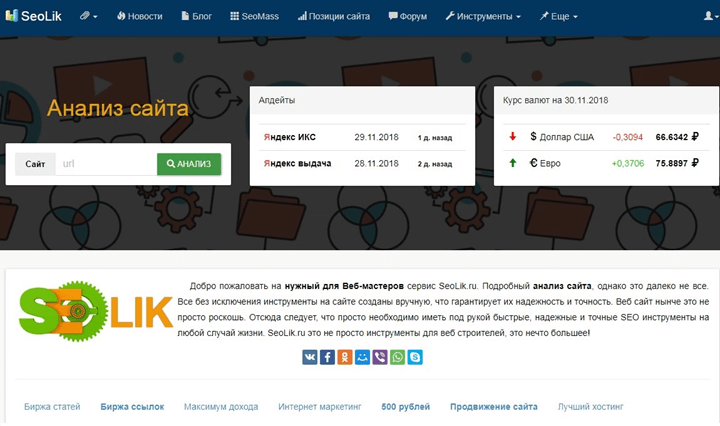Screen dimensions: 720x426
Task: Open the Яндекс ИКС update entry
Action: pos(290,137)
